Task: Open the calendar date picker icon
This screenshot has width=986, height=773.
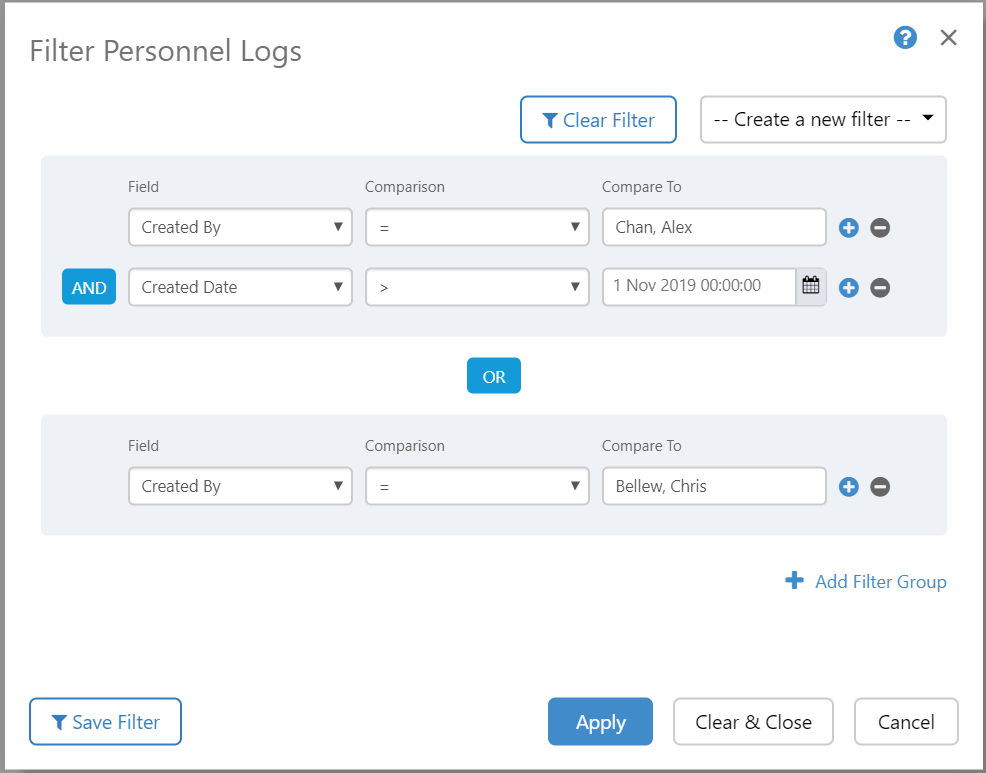Action: (x=811, y=286)
